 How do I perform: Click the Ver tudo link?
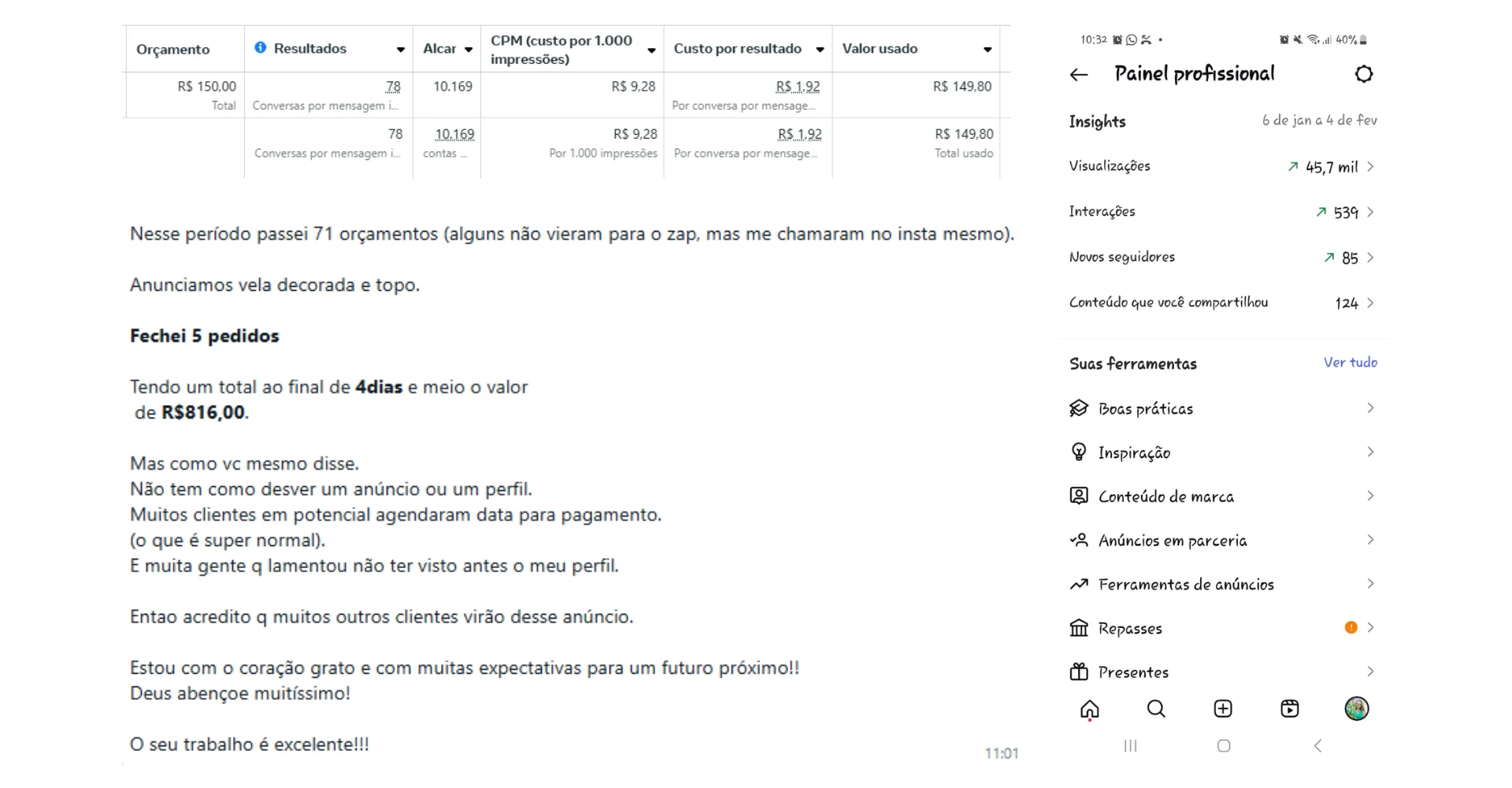[1351, 362]
